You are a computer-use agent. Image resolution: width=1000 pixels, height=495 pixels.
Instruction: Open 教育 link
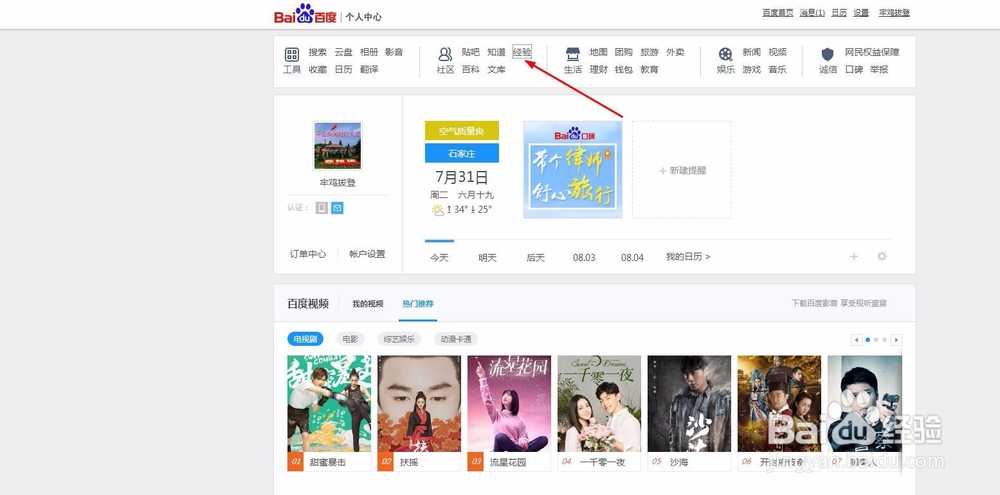[649, 70]
